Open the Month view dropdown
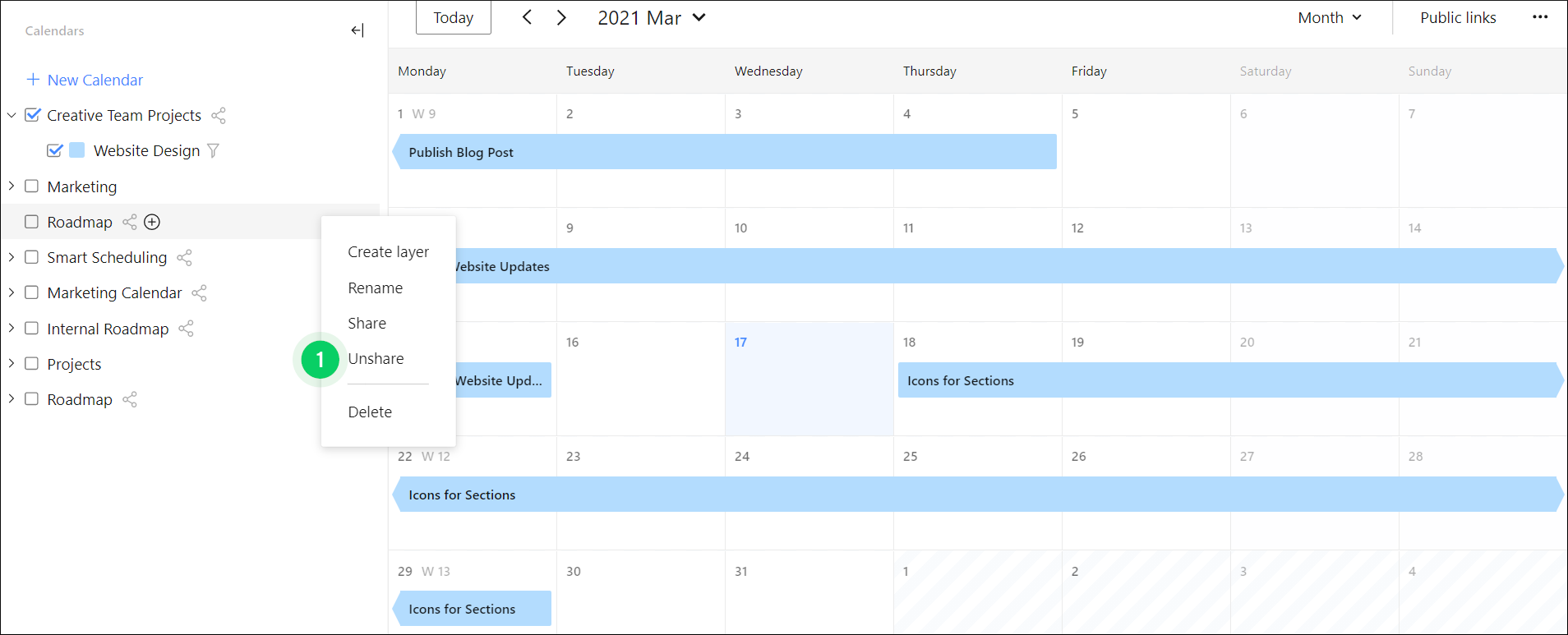The width and height of the screenshot is (1568, 635). (1329, 17)
